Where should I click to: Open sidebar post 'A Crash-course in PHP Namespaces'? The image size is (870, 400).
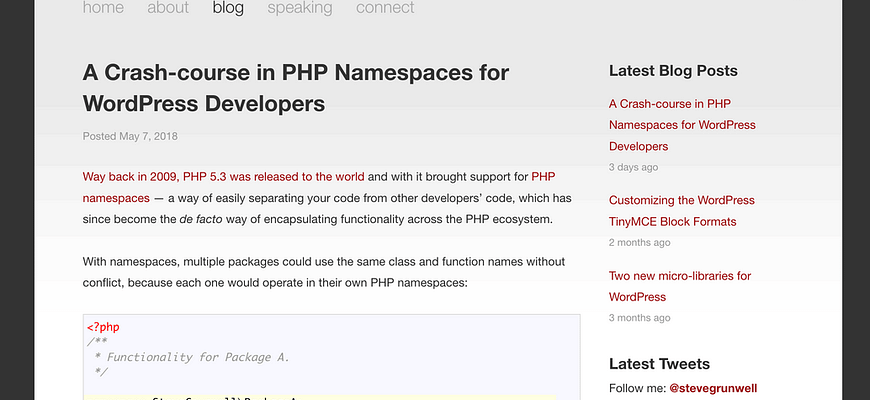(x=682, y=125)
